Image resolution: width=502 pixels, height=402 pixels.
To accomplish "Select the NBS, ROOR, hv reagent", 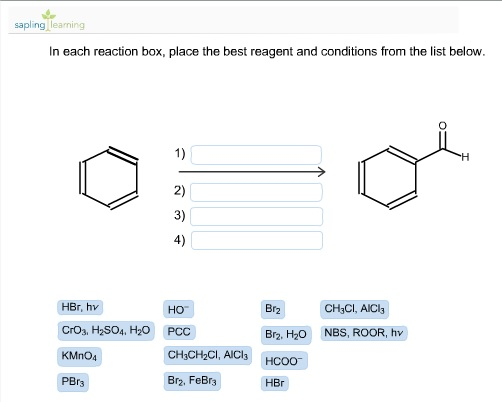I will click(364, 333).
